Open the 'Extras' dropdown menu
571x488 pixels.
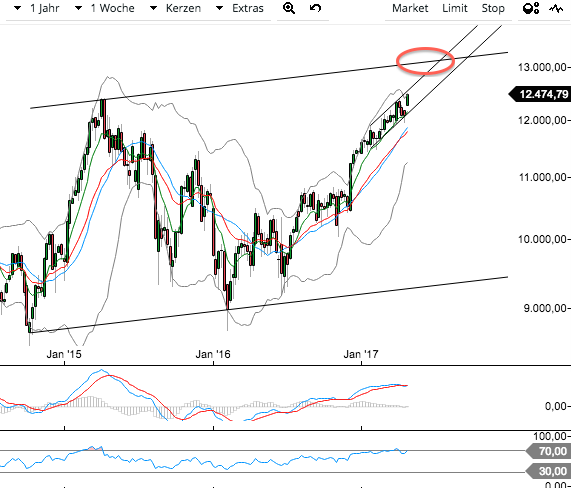click(240, 8)
